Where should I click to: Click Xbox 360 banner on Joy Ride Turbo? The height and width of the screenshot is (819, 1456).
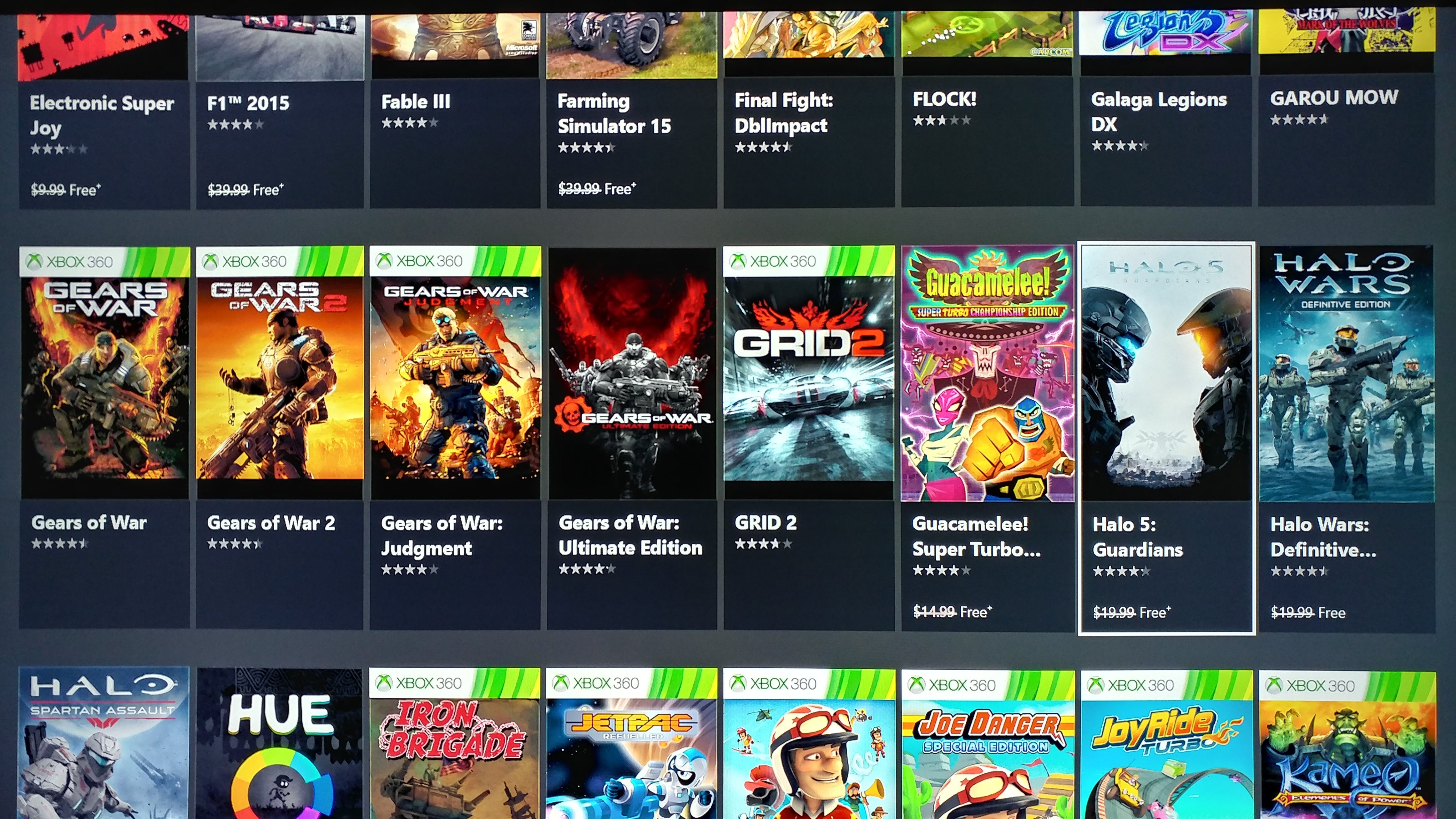click(1167, 686)
